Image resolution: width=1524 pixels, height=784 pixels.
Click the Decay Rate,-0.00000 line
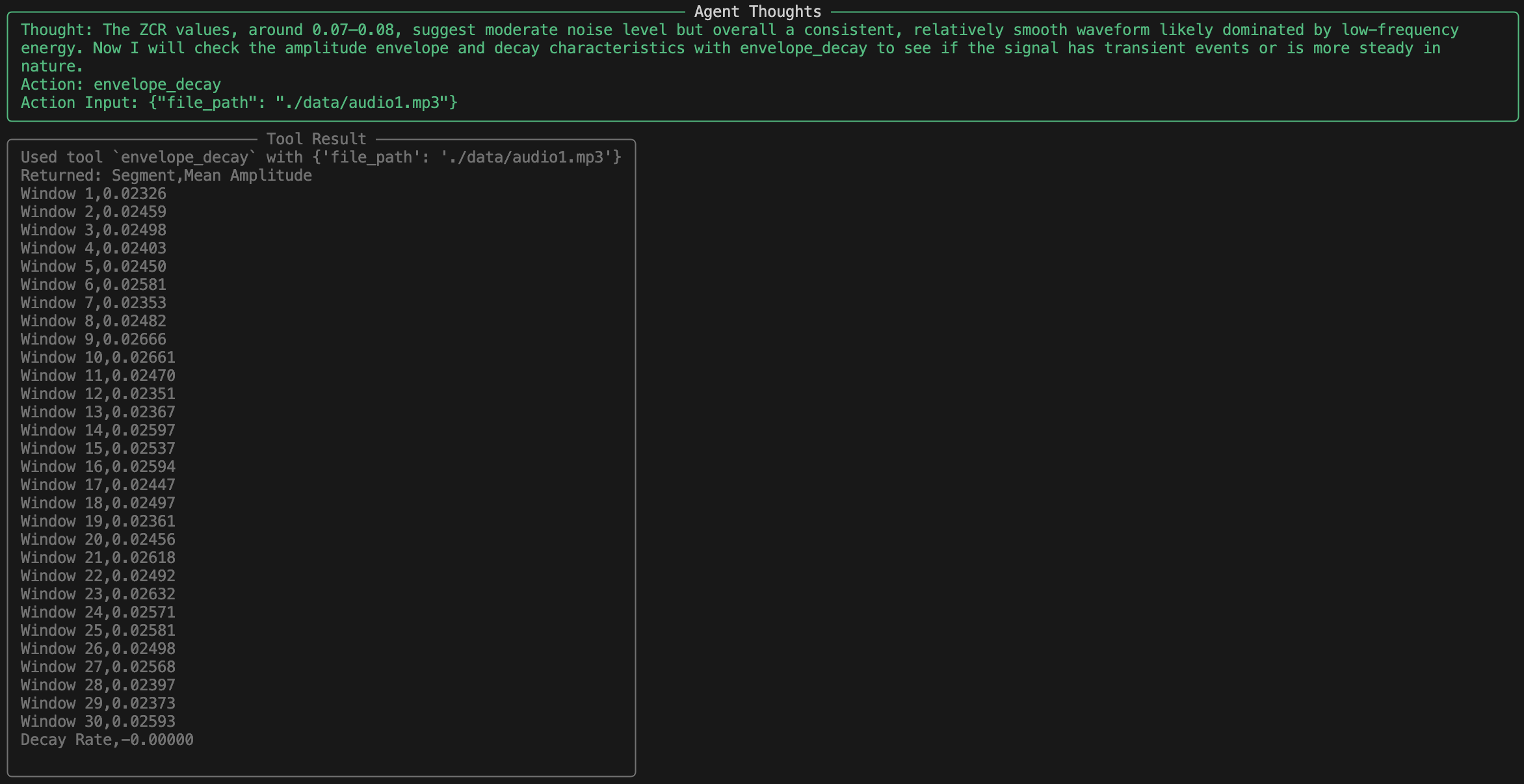(107, 740)
